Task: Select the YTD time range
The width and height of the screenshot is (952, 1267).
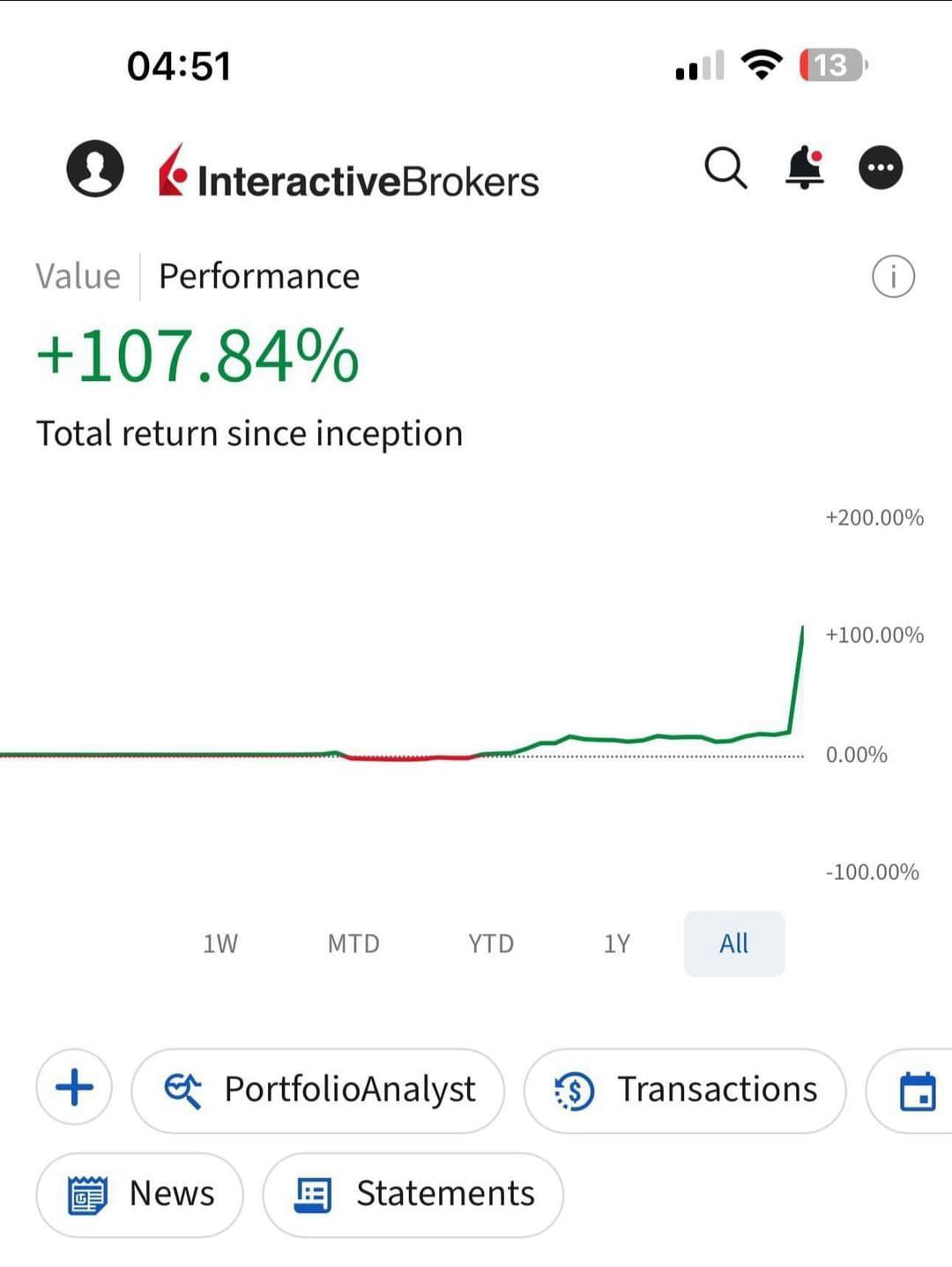Action: click(491, 943)
